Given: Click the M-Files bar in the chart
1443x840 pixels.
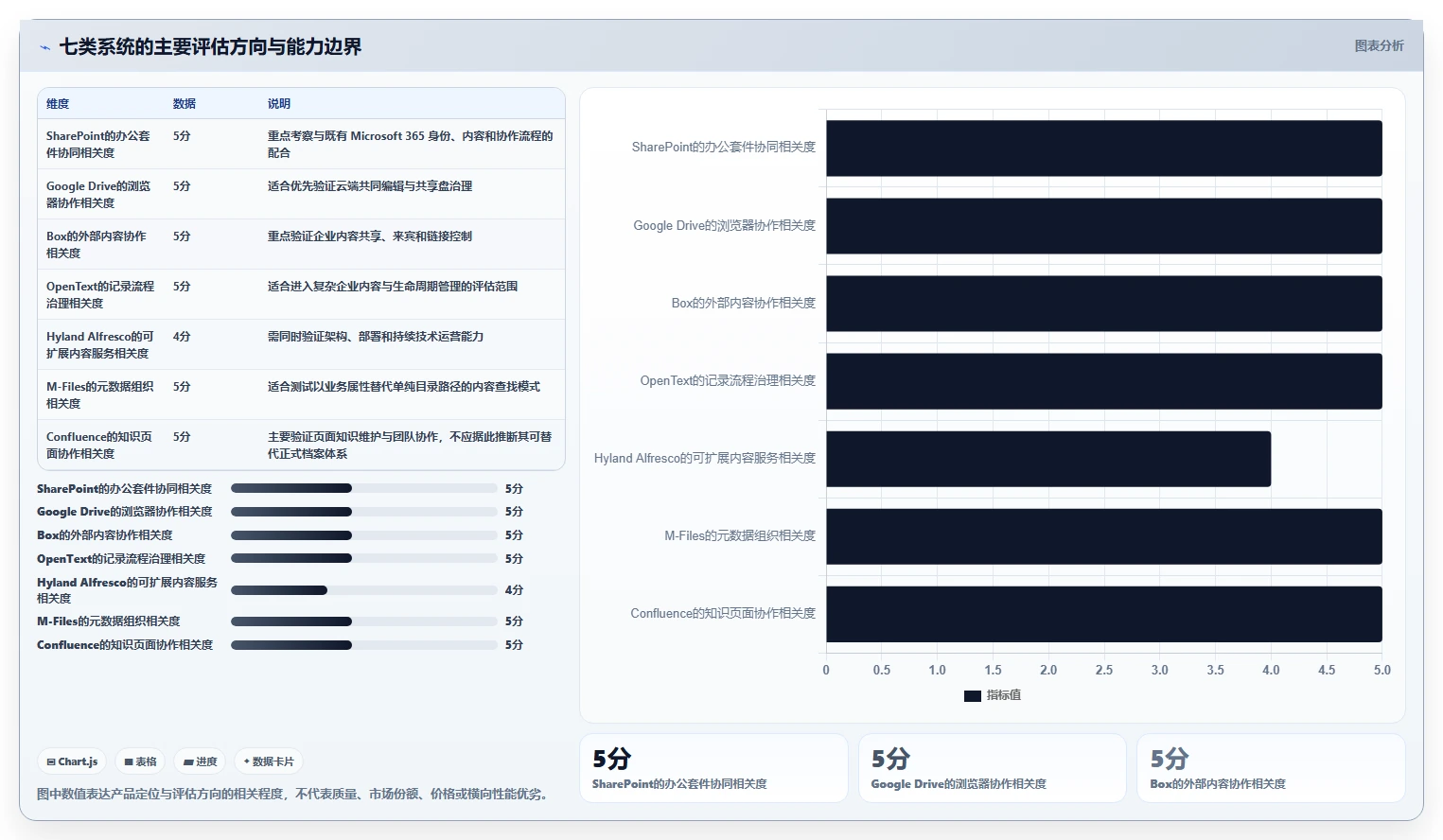Looking at the screenshot, I should pyautogui.click(x=1104, y=536).
